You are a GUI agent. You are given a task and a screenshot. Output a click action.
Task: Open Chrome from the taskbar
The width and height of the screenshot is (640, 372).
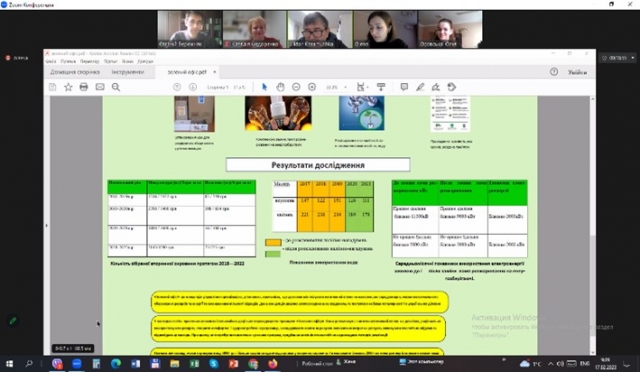tap(253, 363)
